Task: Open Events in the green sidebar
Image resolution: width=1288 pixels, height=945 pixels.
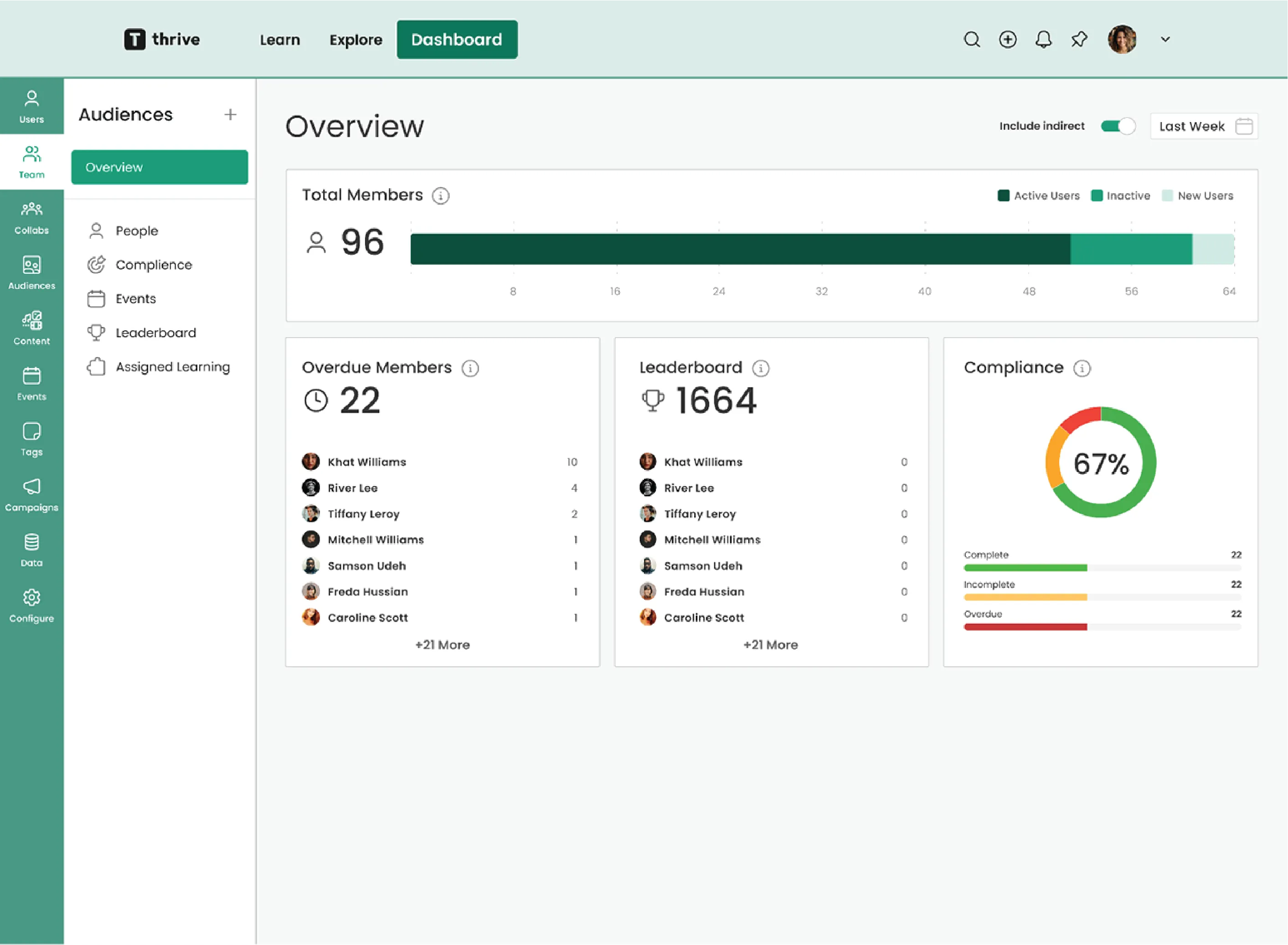Action: [x=31, y=385]
